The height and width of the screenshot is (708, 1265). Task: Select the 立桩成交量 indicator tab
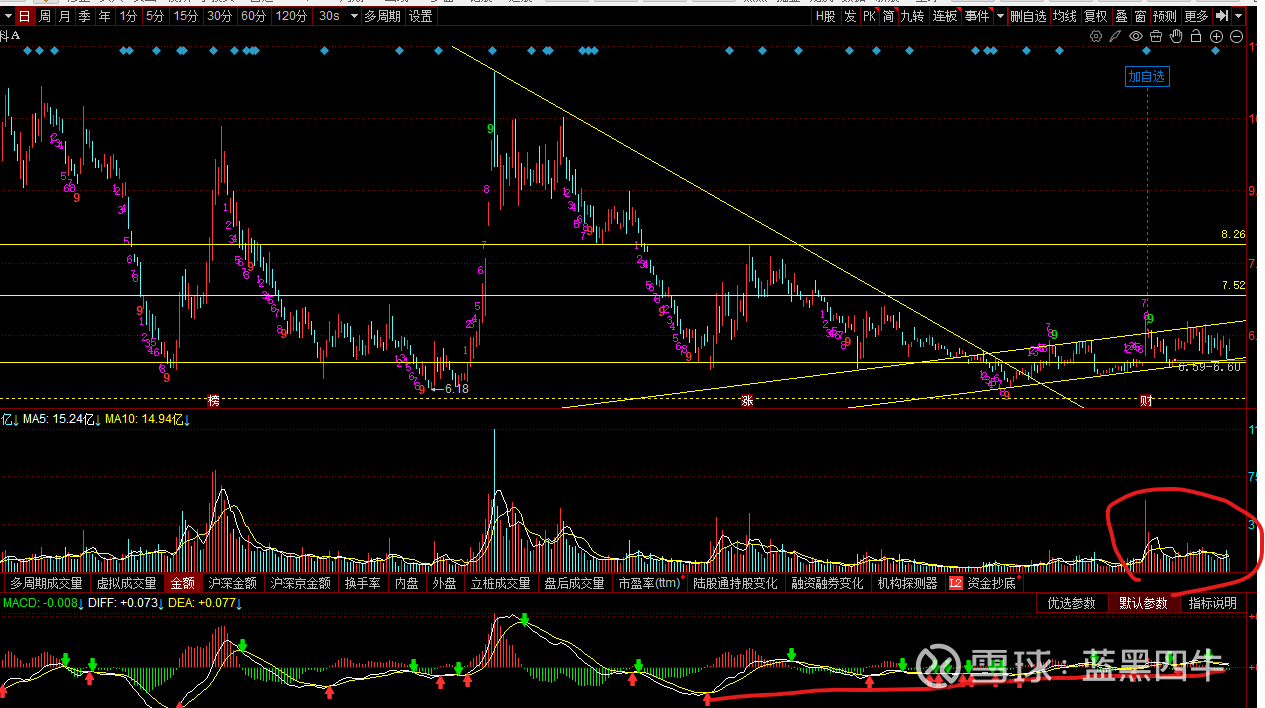point(501,583)
